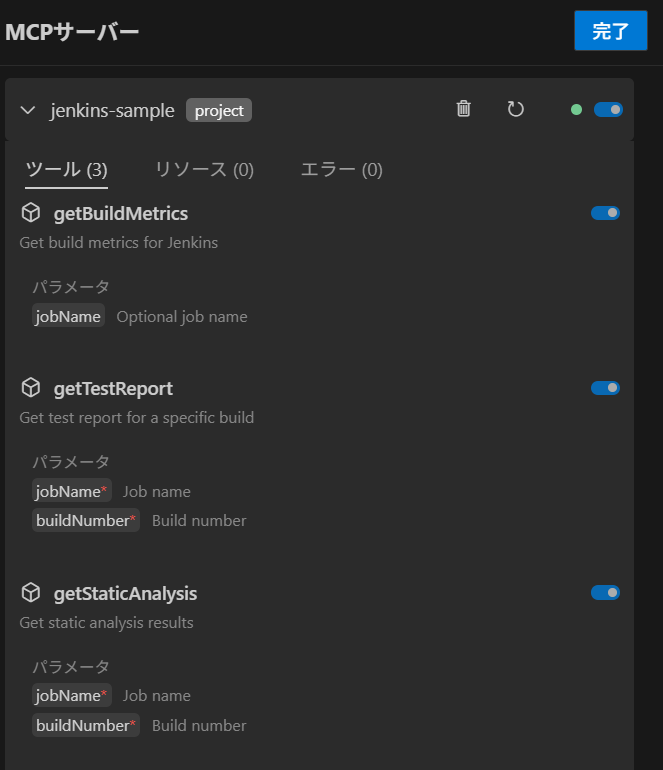Refresh the jenkins-sample server connection

[515, 109]
